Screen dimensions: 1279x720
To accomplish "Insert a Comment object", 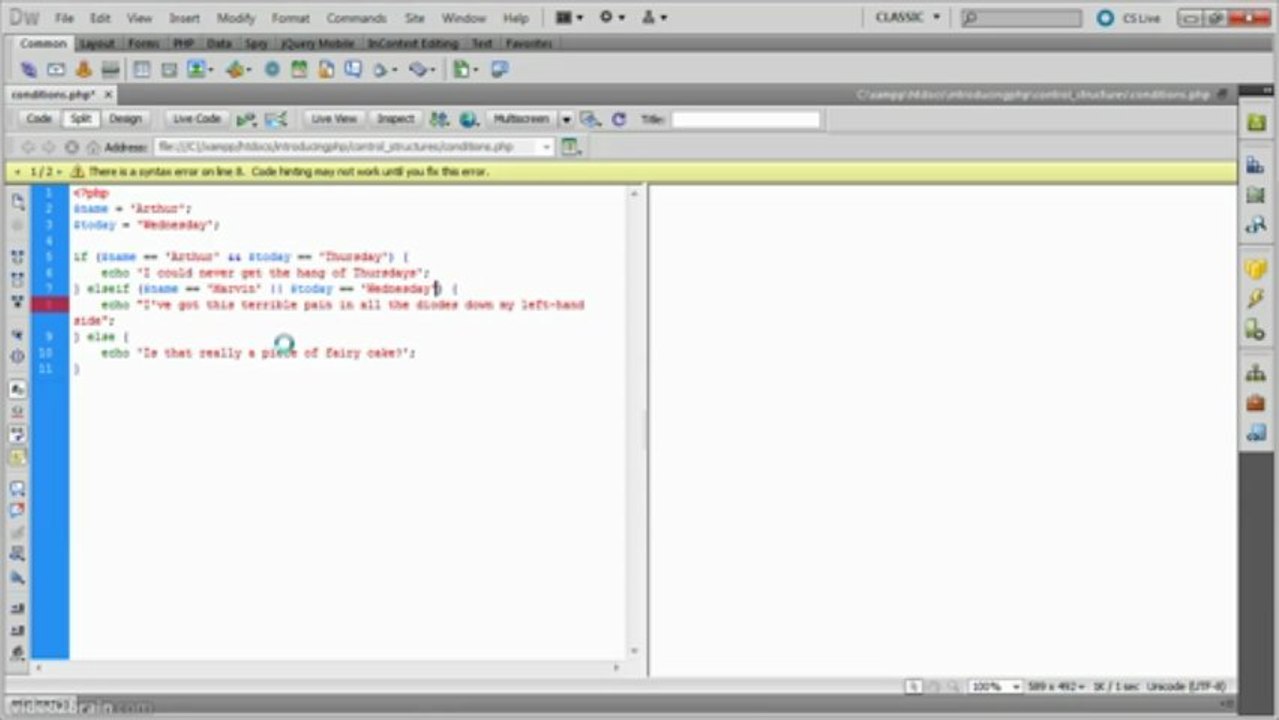I will tap(353, 69).
